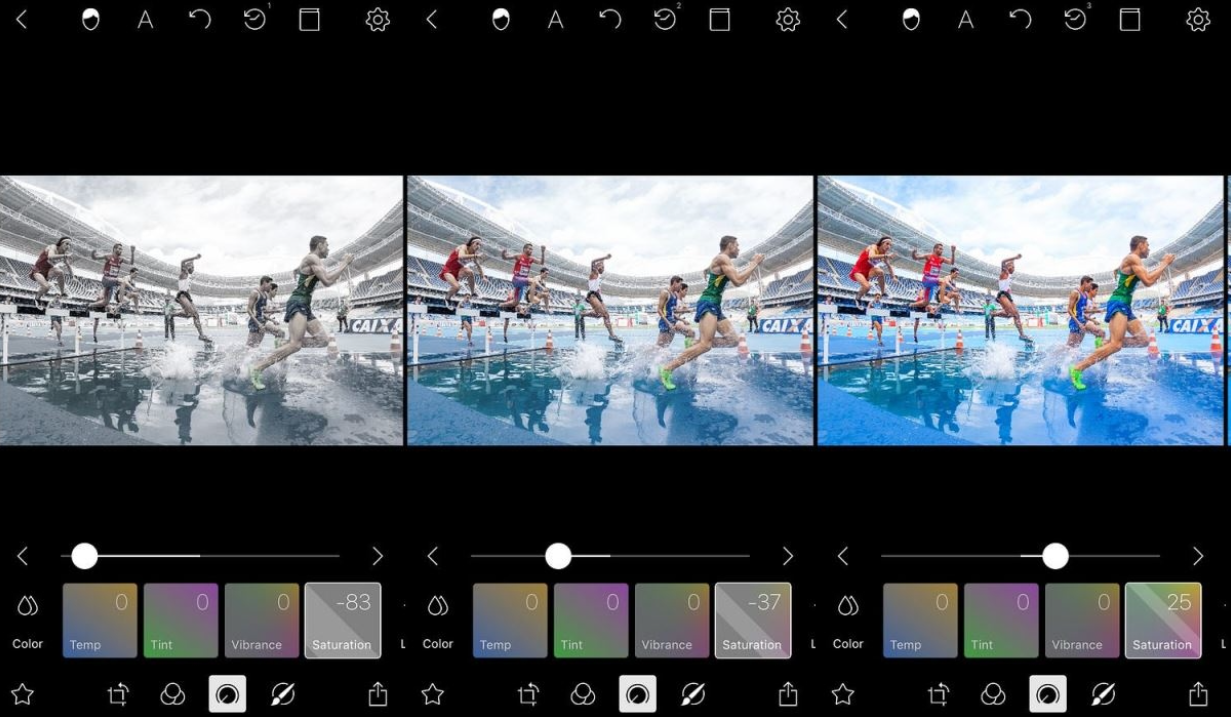
Task: Tap the star icon in the leftmost screen
Action: (22, 694)
